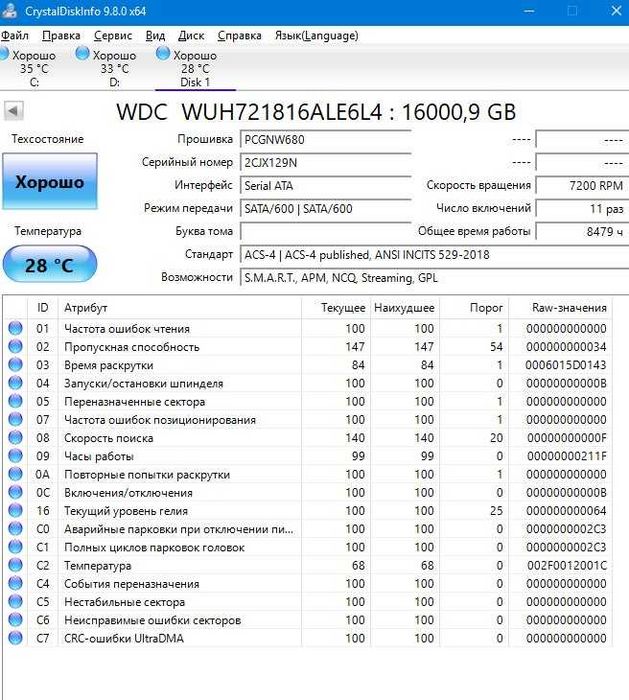Click status orb for attribute 03 Время раскрутки
The height and width of the screenshot is (700, 629).
pyautogui.click(x=16, y=365)
